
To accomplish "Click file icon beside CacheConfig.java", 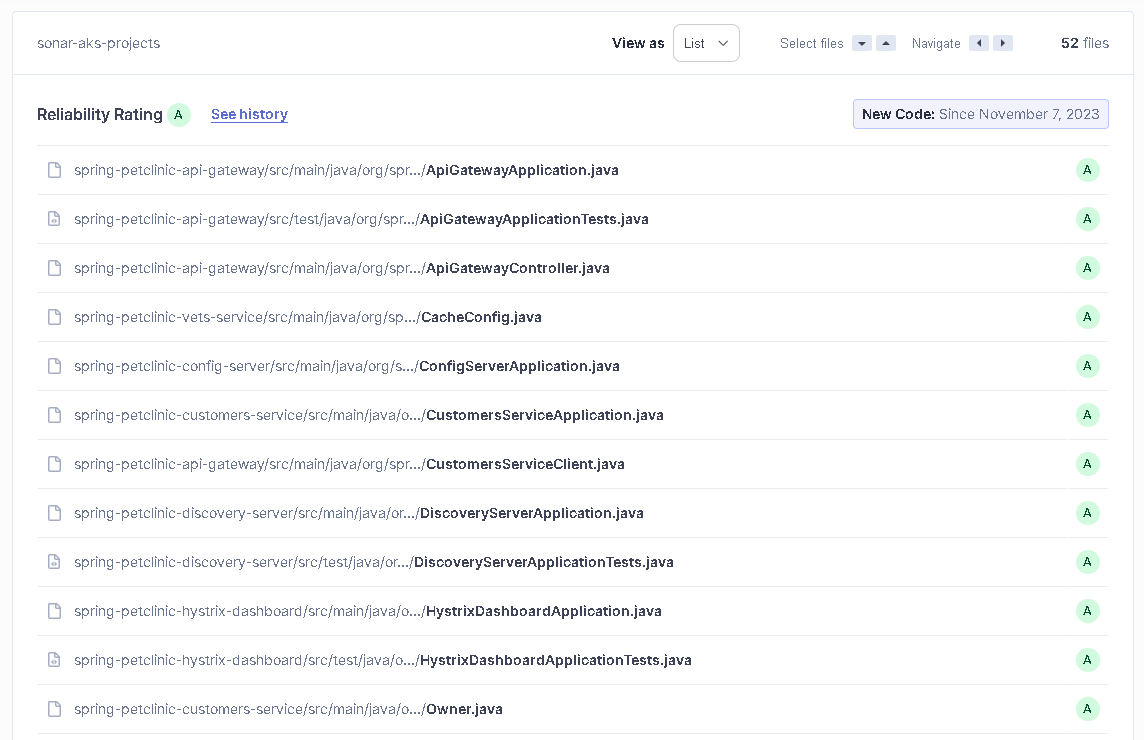I will (54, 317).
